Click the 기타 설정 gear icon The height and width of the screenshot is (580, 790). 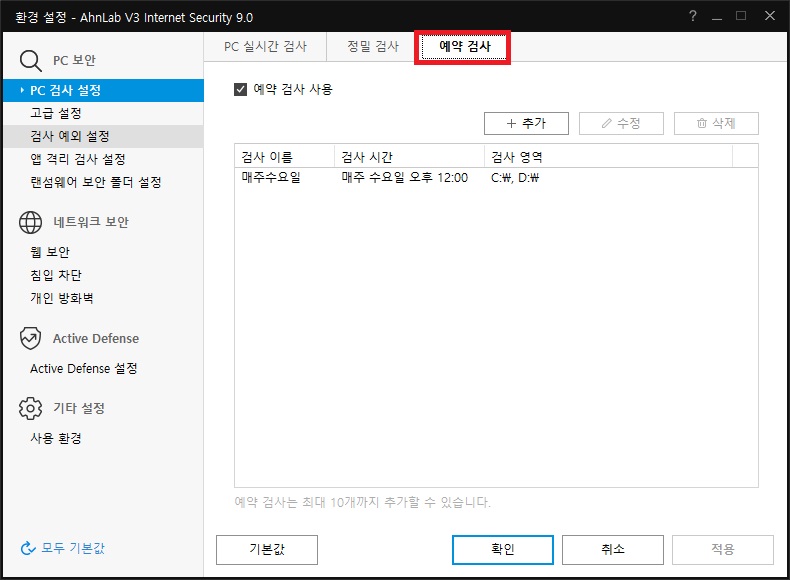[30, 408]
